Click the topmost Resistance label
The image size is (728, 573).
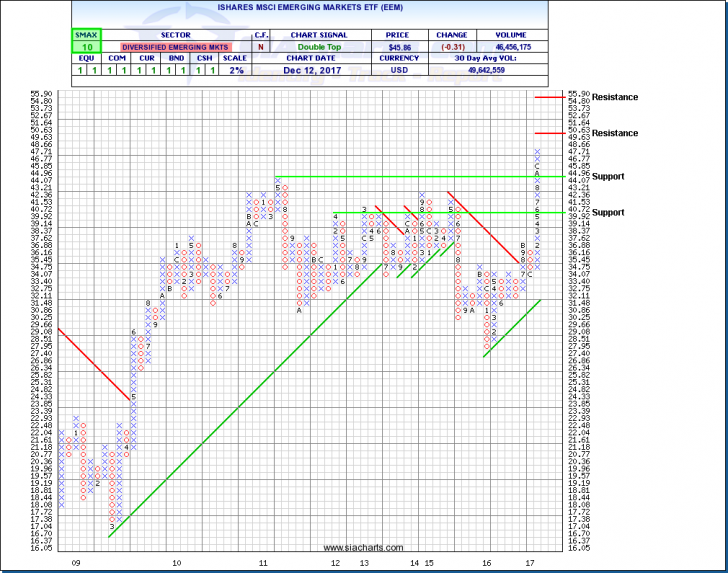tap(615, 97)
